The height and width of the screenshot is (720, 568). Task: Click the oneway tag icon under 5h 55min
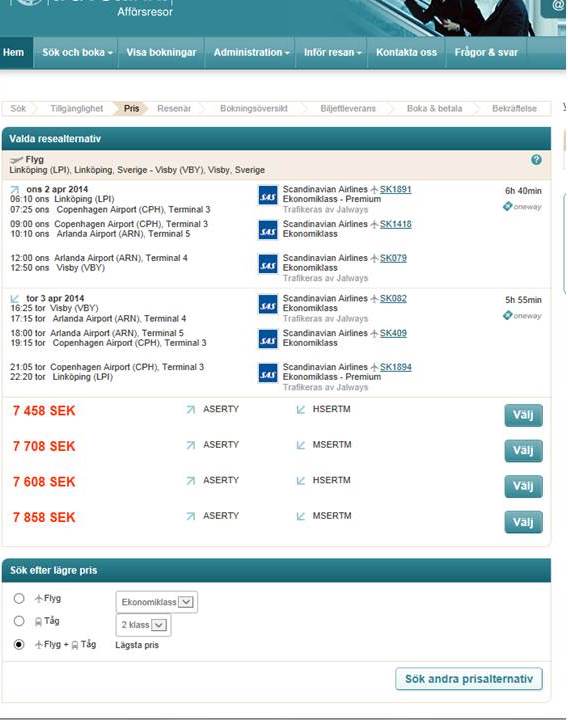507,315
